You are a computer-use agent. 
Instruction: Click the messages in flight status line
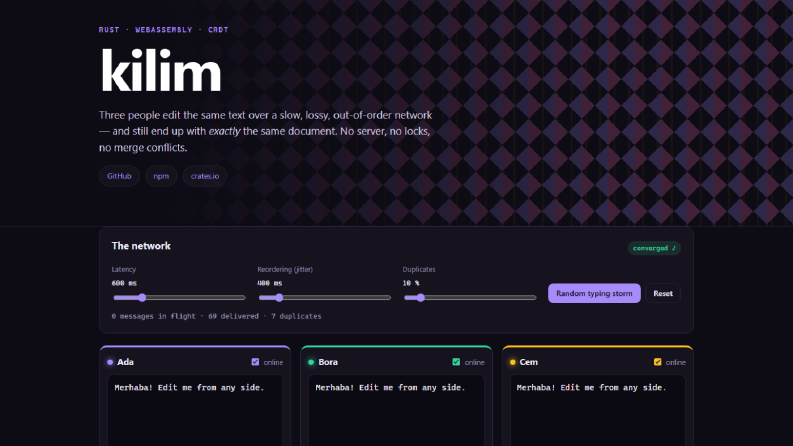coord(216,316)
